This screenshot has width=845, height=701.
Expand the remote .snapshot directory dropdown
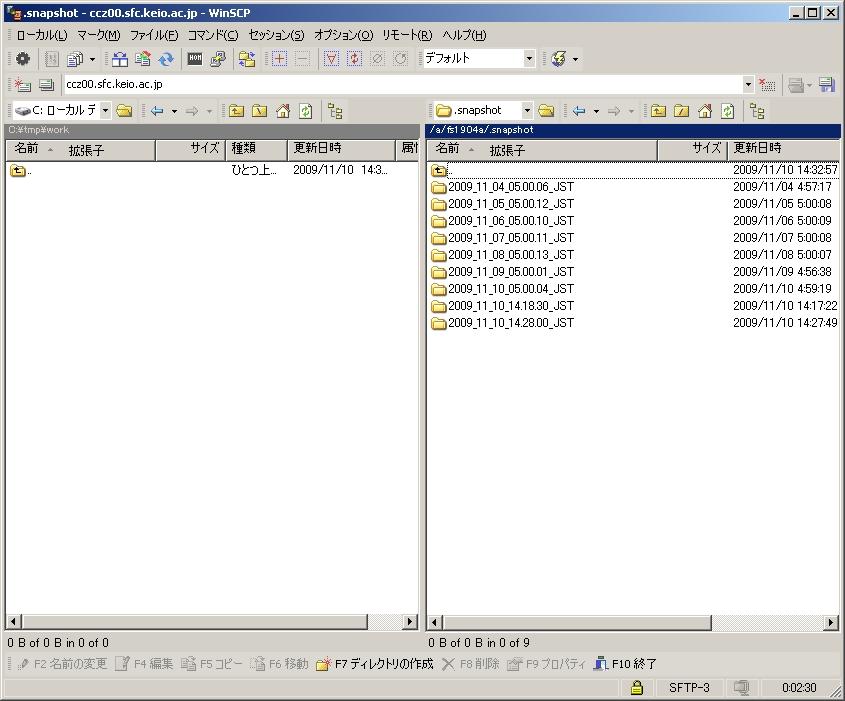[x=526, y=111]
